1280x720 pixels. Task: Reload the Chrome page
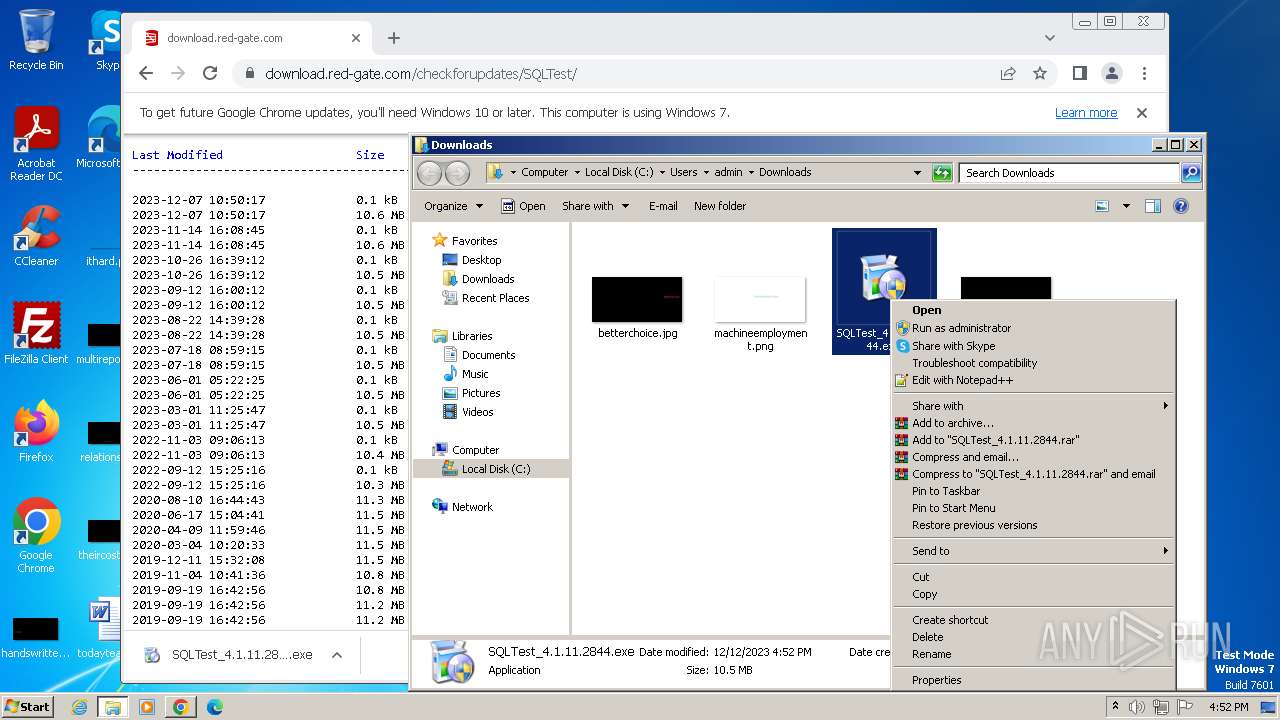pos(210,73)
